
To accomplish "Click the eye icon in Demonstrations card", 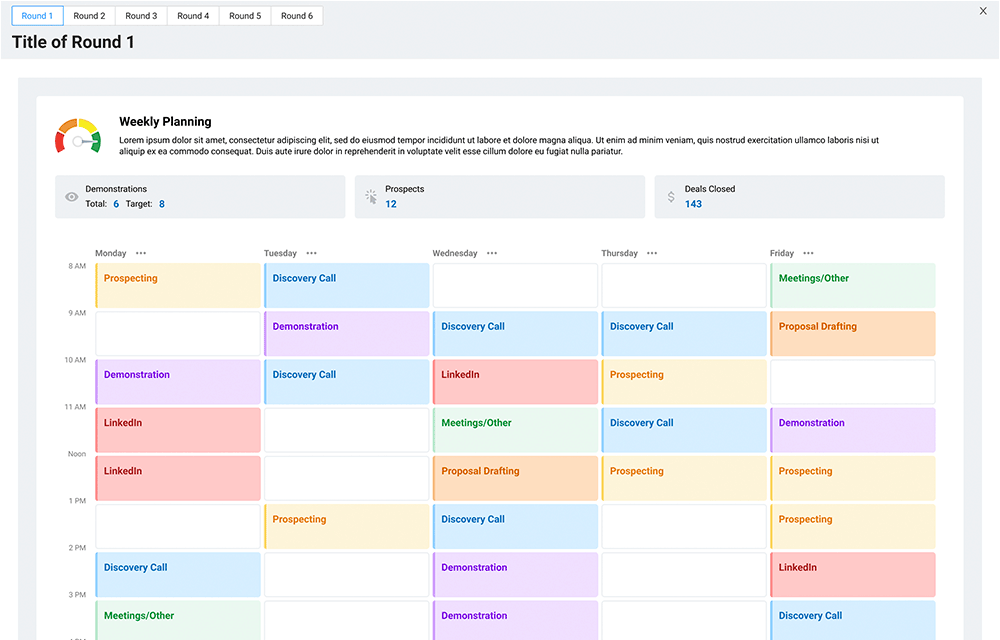I will 71,197.
